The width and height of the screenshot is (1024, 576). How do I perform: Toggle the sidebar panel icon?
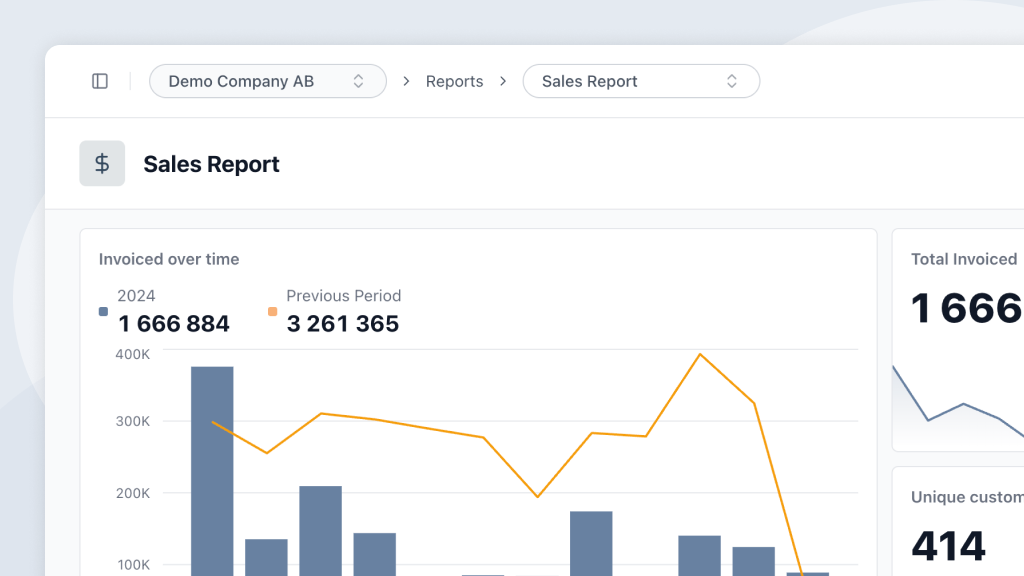click(x=99, y=81)
